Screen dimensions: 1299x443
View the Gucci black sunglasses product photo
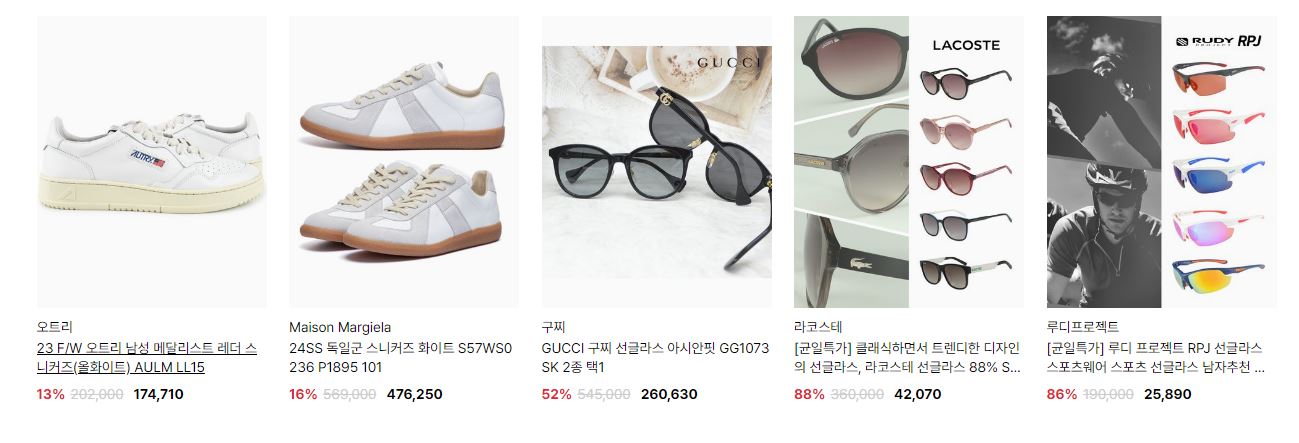click(657, 162)
